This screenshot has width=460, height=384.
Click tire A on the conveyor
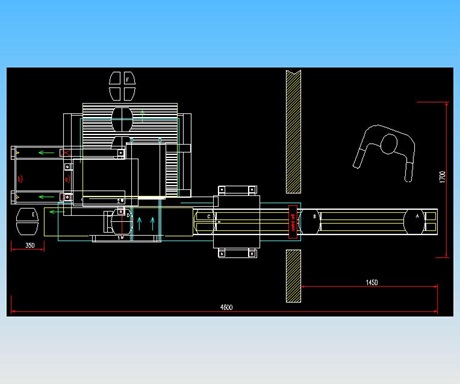(414, 221)
